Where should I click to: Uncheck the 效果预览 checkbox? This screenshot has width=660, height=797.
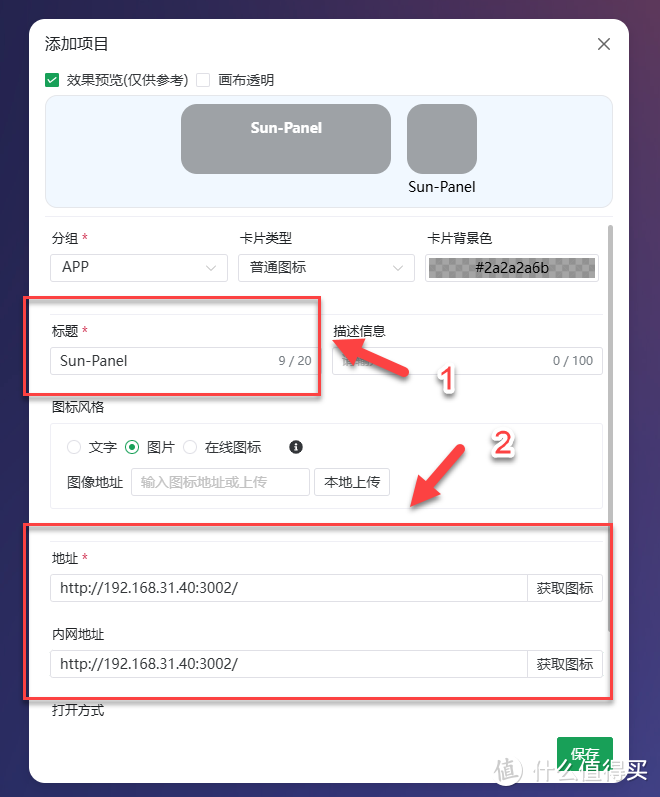(x=52, y=80)
